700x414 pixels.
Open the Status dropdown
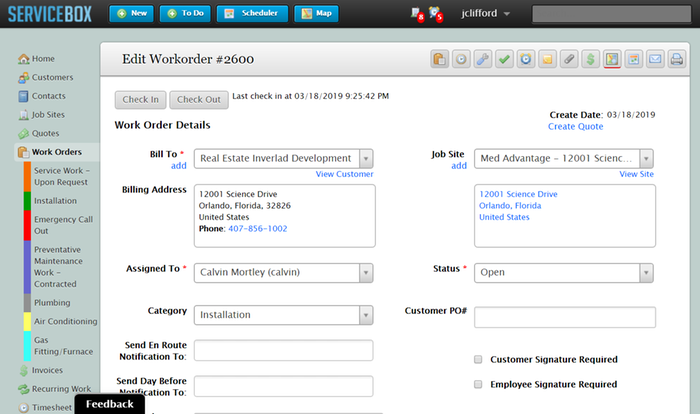[x=564, y=272]
